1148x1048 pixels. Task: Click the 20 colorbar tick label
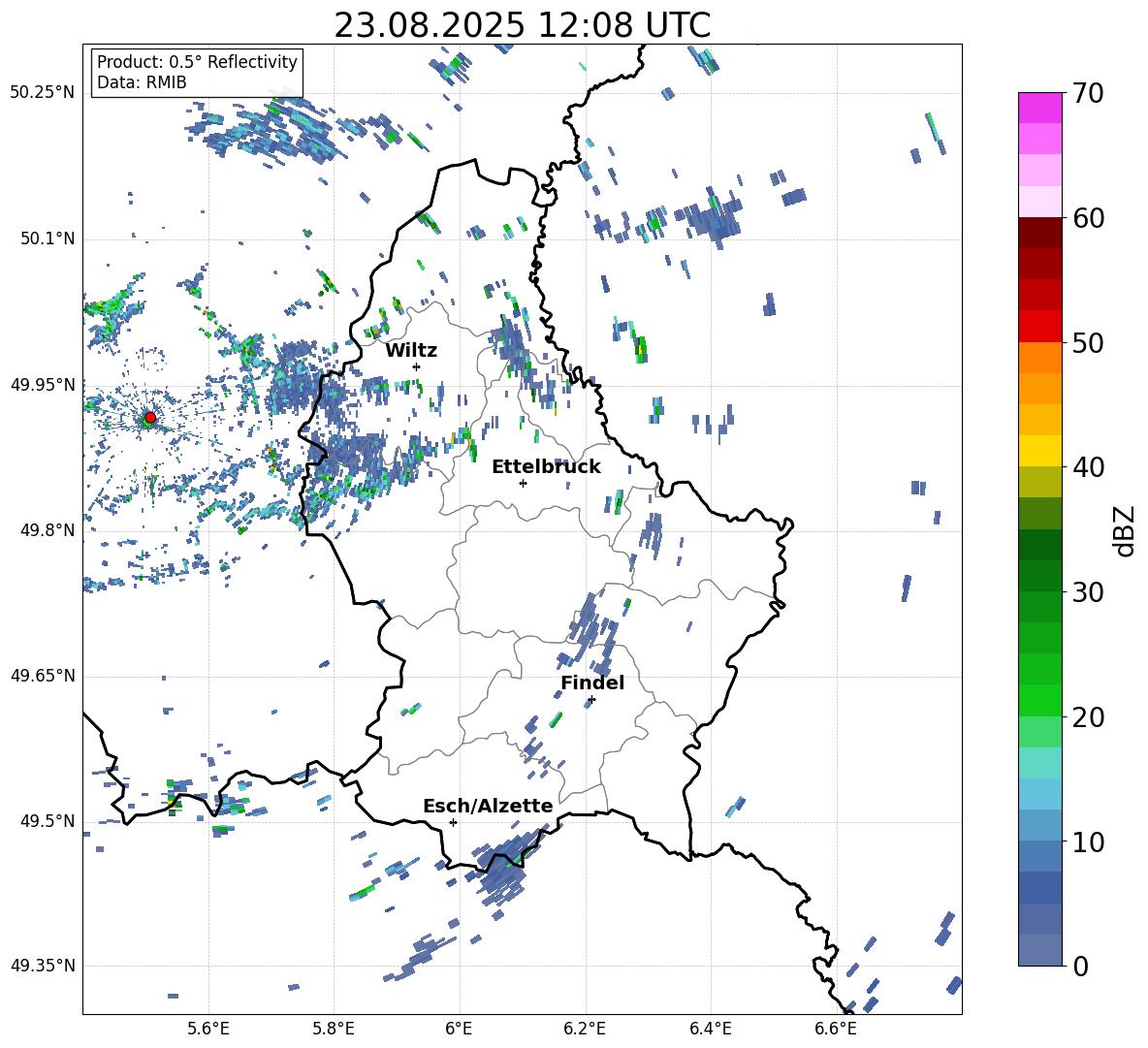(1088, 716)
